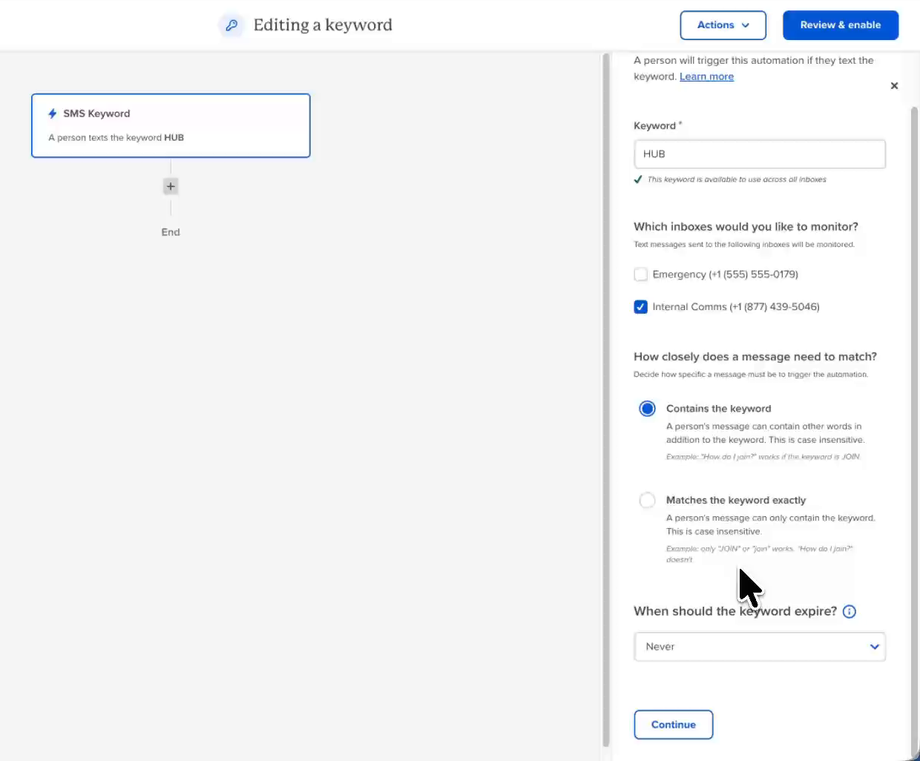Image resolution: width=920 pixels, height=761 pixels.
Task: Open the keyword expiry info icon
Action: coord(849,611)
